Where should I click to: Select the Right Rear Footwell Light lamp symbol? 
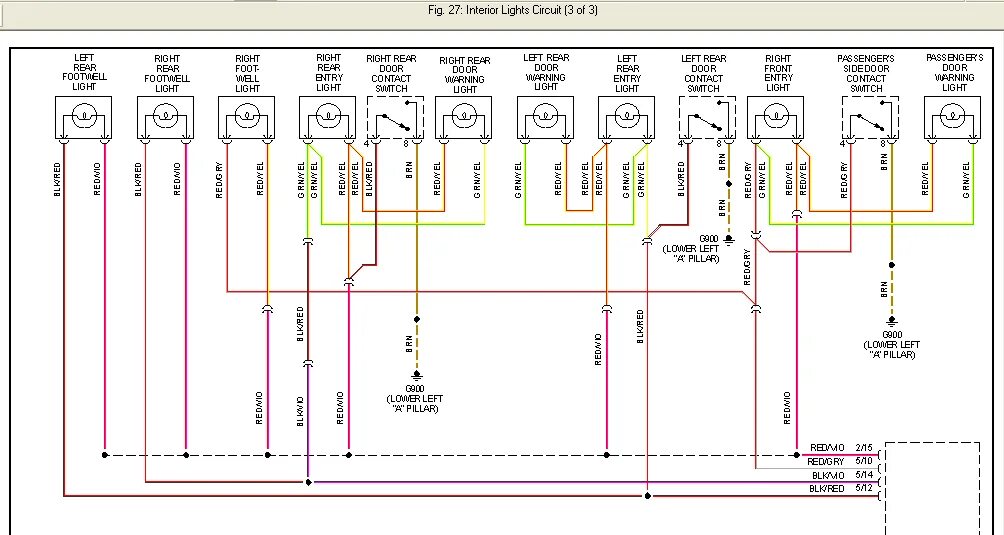click(x=166, y=117)
